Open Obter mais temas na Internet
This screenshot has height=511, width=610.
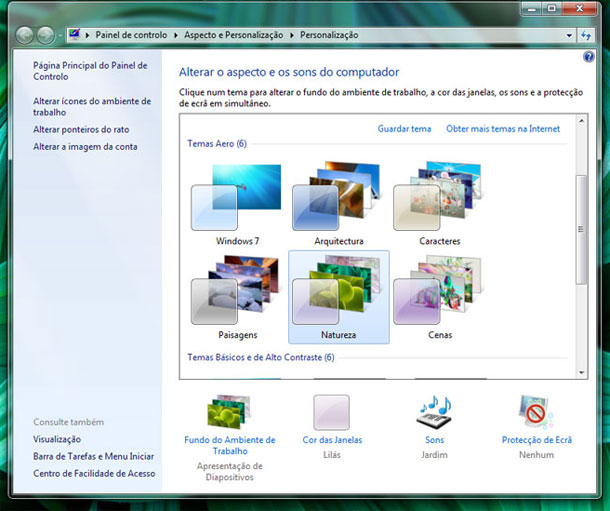503,129
